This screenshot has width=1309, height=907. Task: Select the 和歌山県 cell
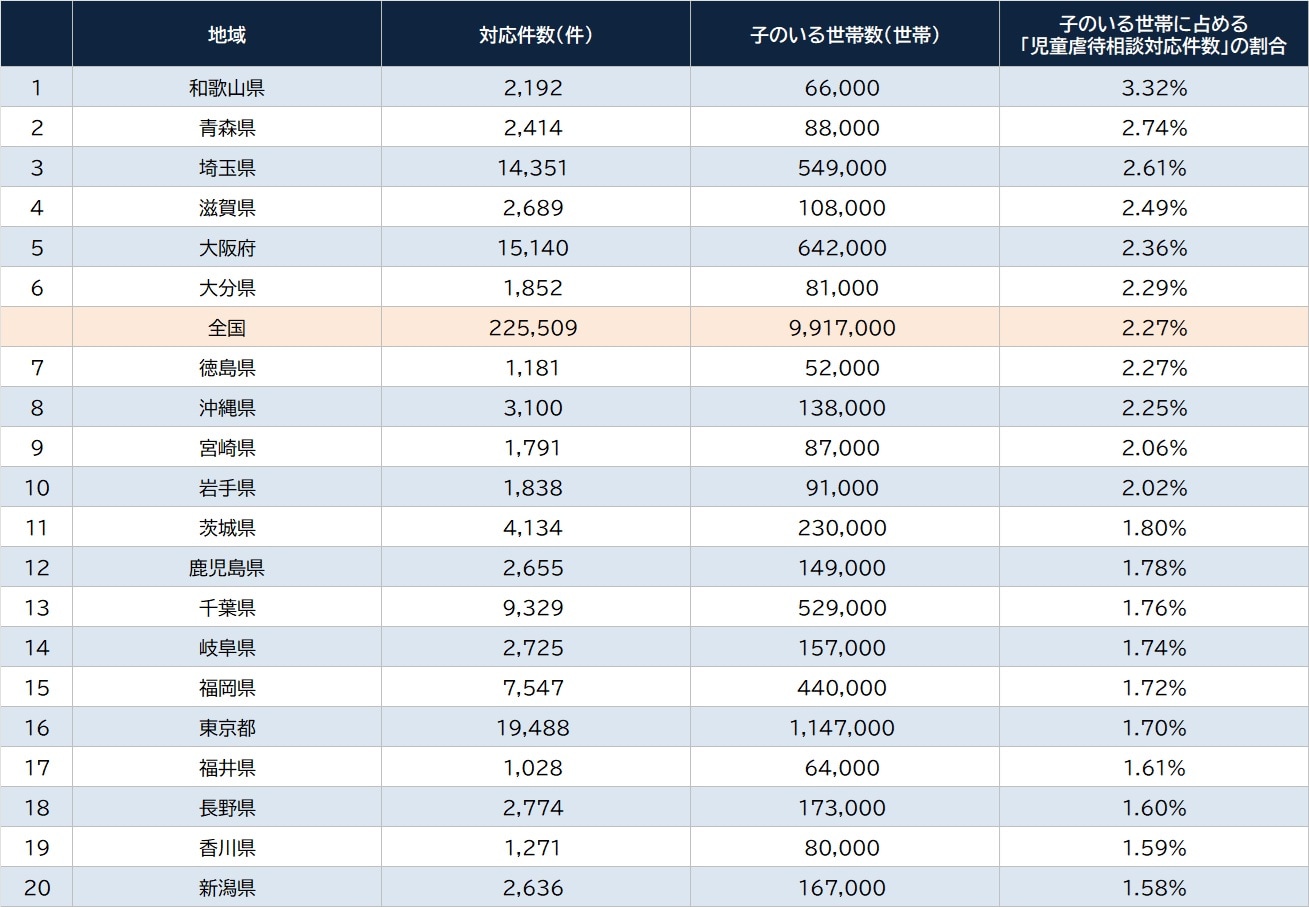227,88
